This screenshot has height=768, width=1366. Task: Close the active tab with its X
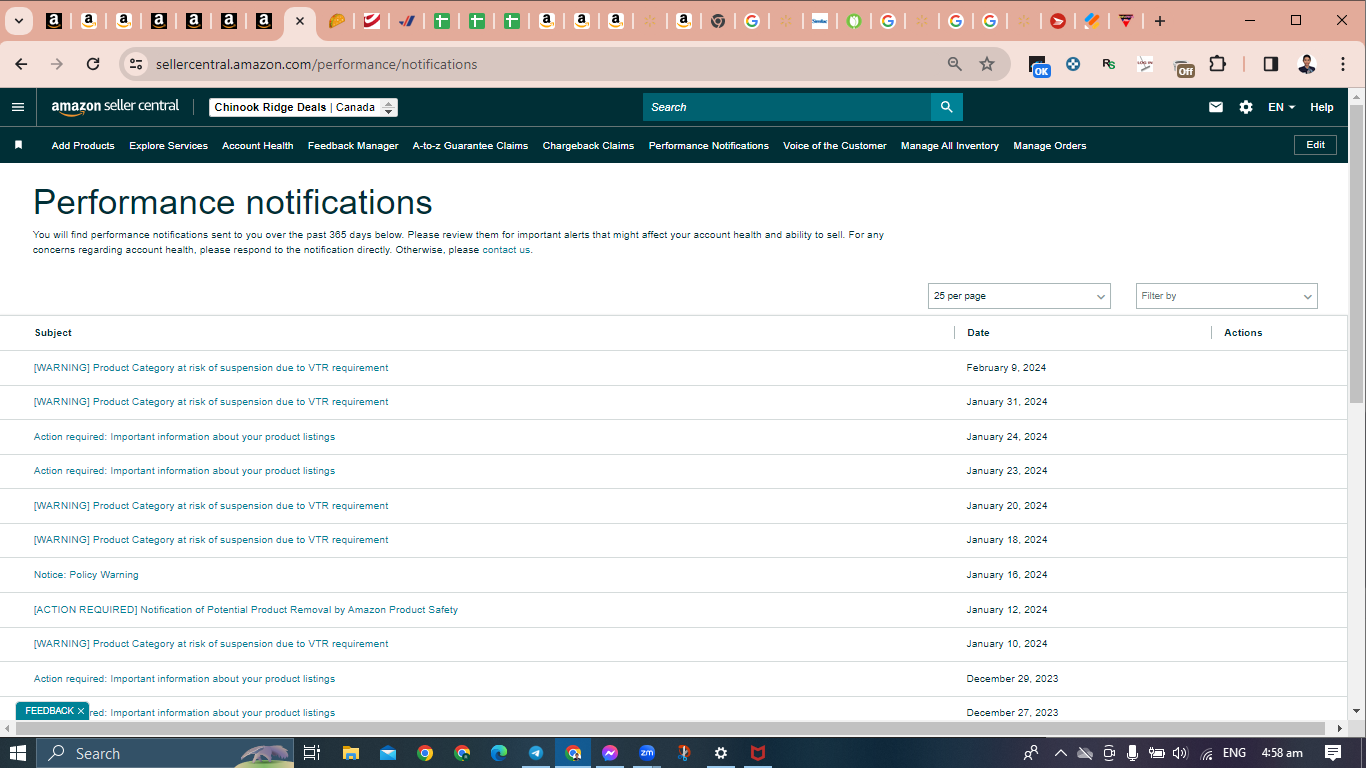299,21
